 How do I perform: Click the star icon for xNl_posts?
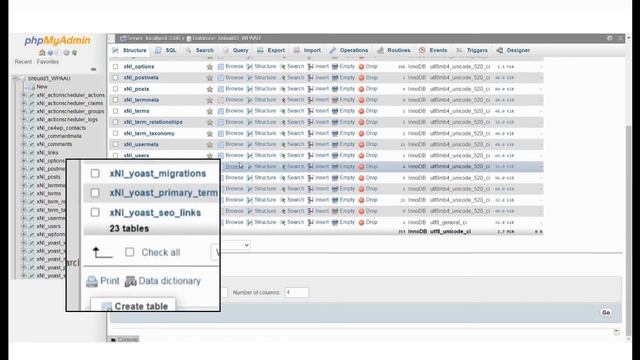click(x=210, y=89)
